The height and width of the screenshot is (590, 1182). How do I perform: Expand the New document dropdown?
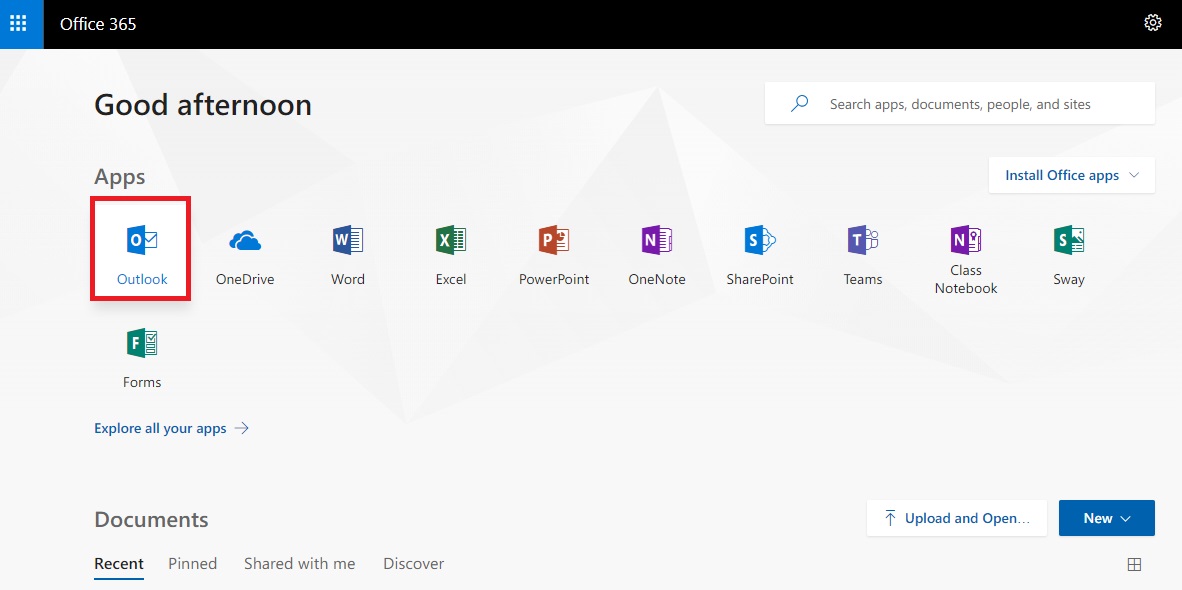1107,518
